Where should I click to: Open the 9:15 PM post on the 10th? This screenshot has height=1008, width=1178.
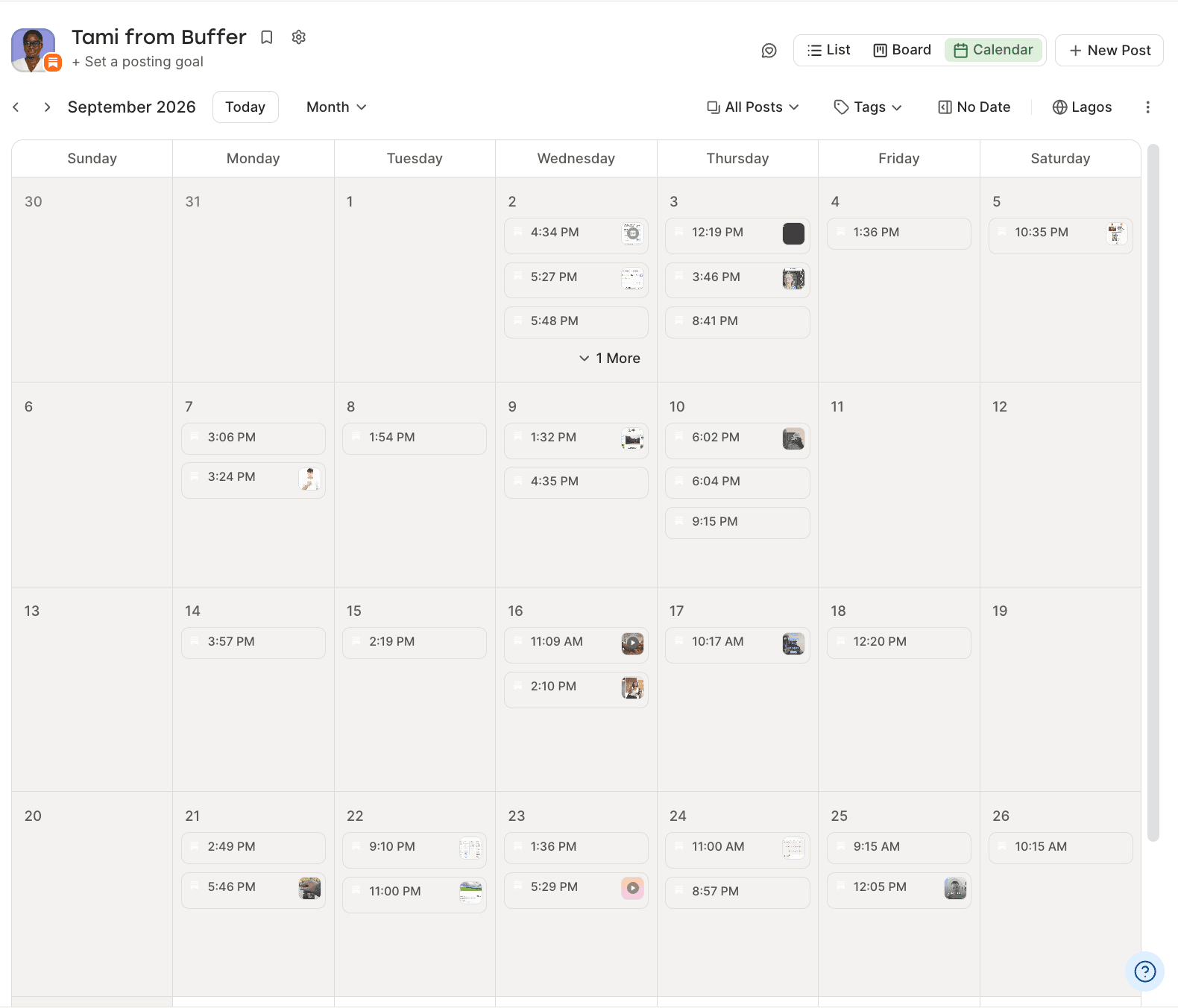click(737, 523)
